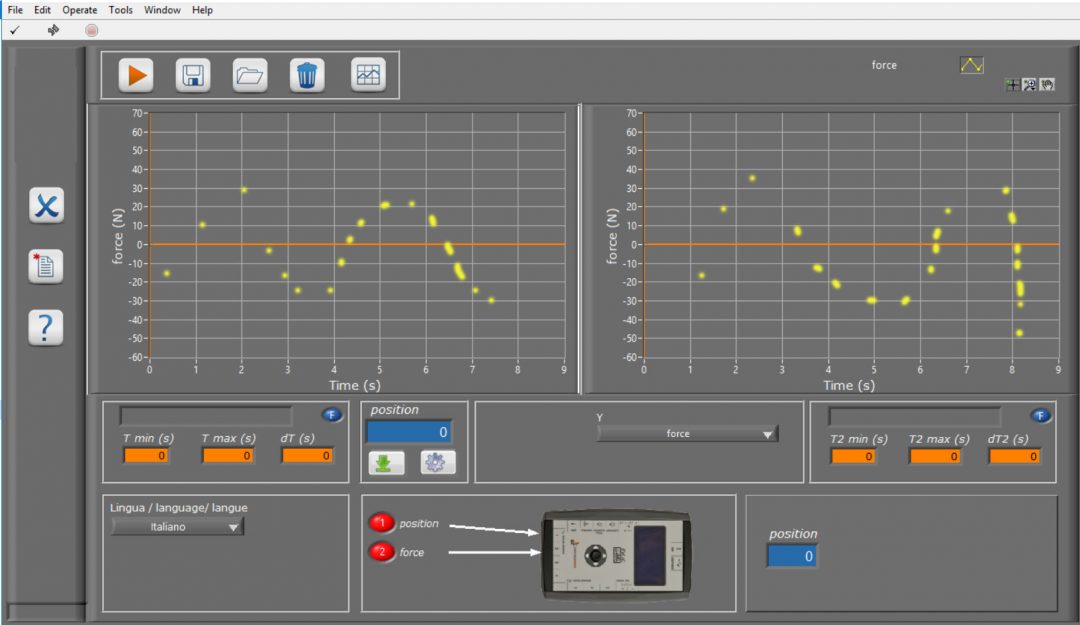Click the yellow force plot legend swatch
Viewport: 1080px width, 625px height.
969,64
